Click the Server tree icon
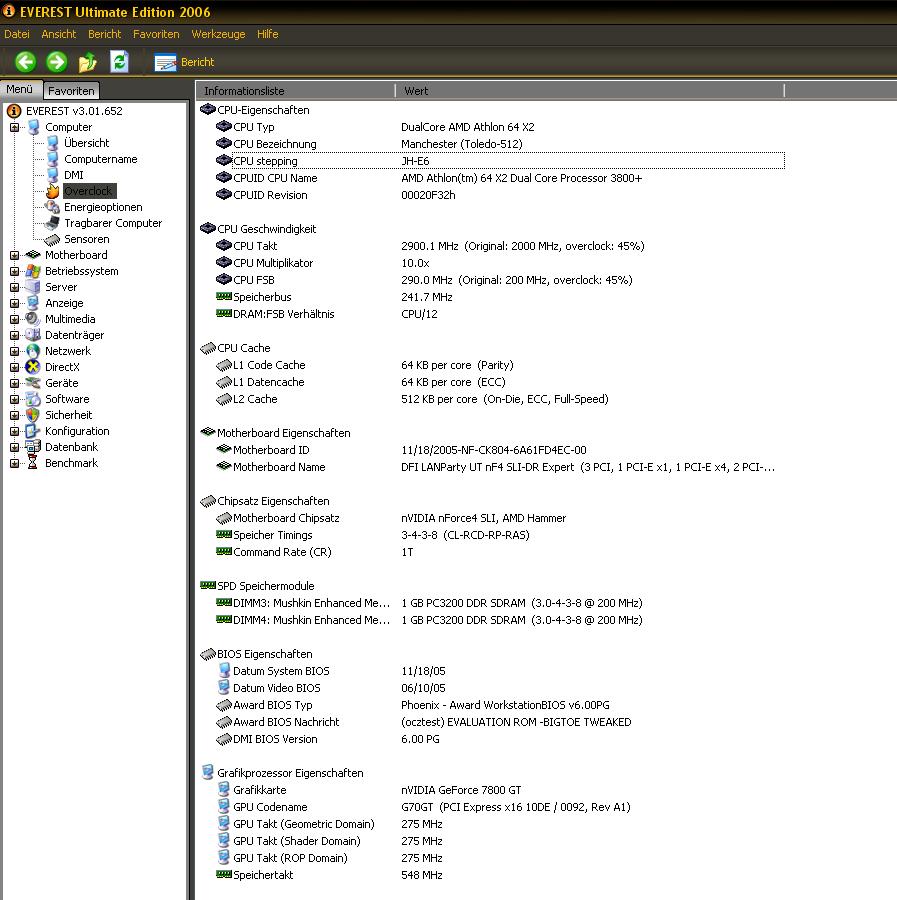The height and width of the screenshot is (900, 897). 33,286
